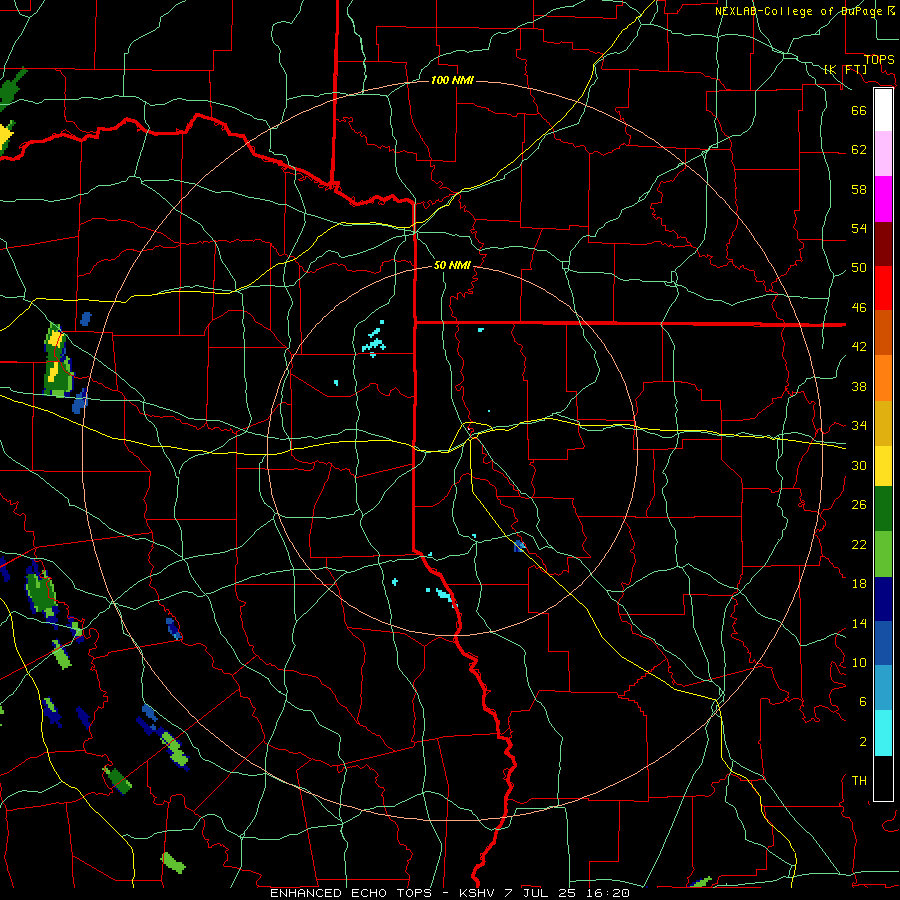Click the ENHANCED ECHO TOPS KSHV timestamp caption
Viewport: 900px width, 900px height.
(x=449, y=893)
